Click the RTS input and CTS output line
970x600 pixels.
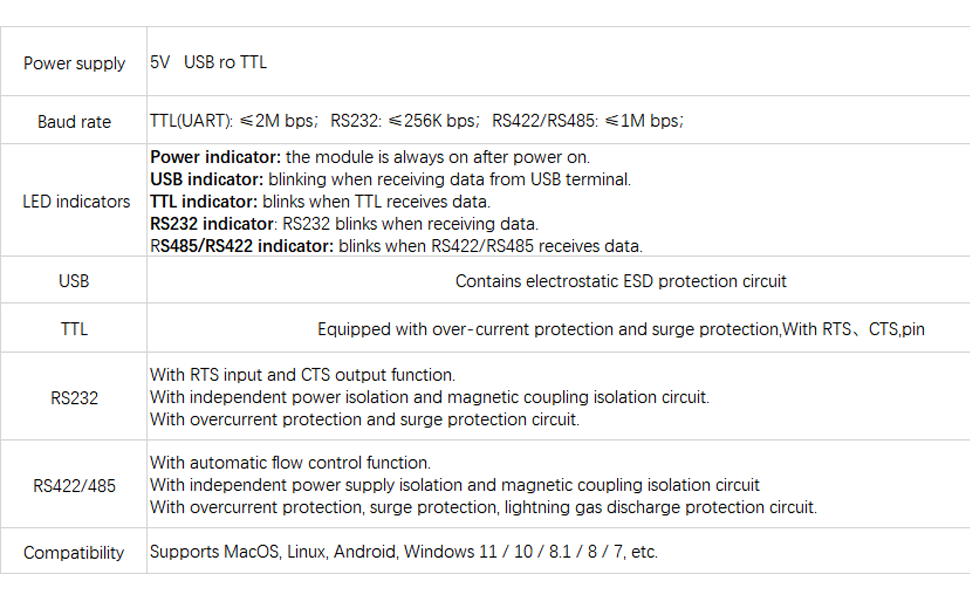[x=303, y=375]
